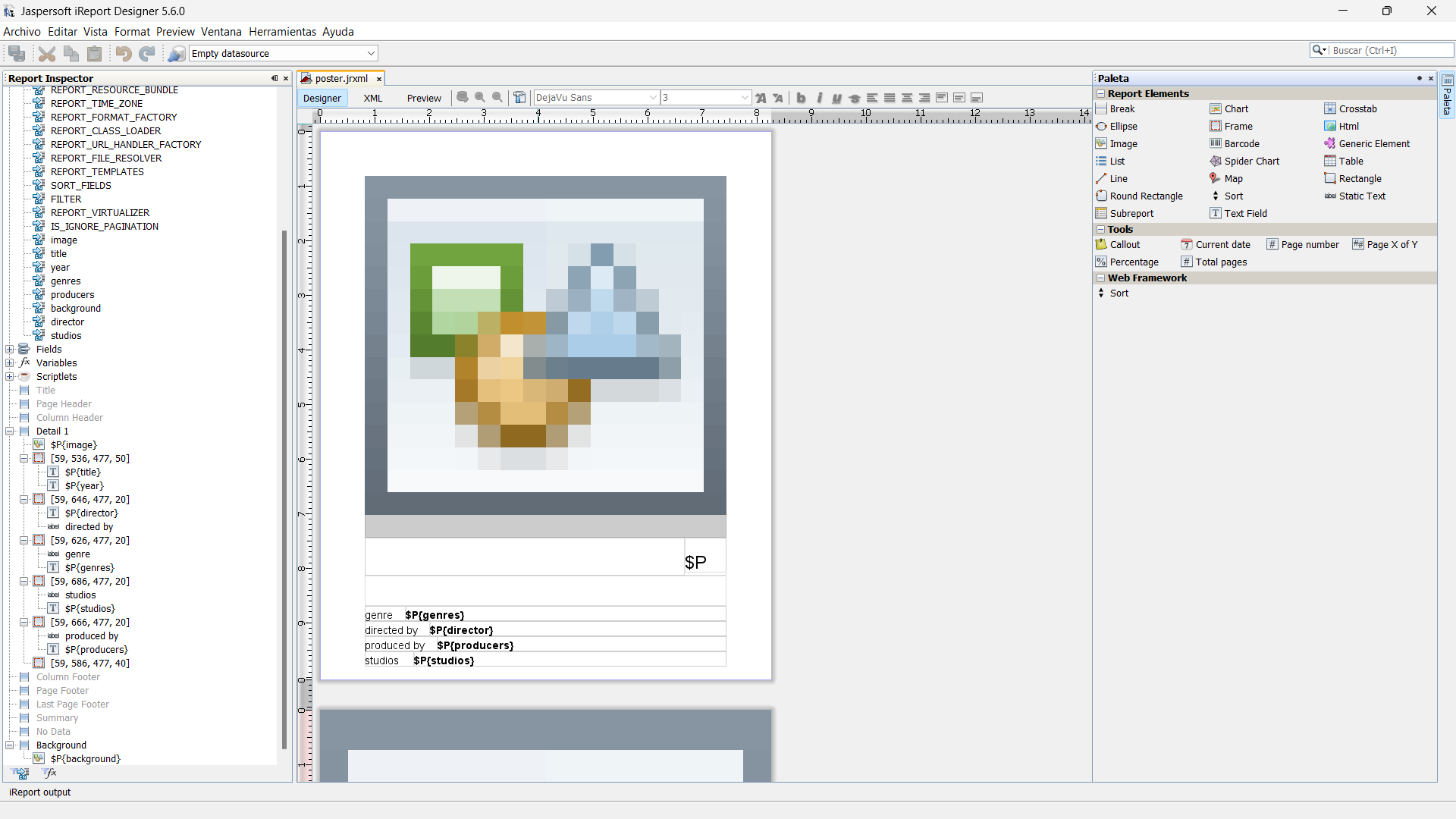Screen dimensions: 1456x819
Task: Collapse the Background band node
Action: 10,745
